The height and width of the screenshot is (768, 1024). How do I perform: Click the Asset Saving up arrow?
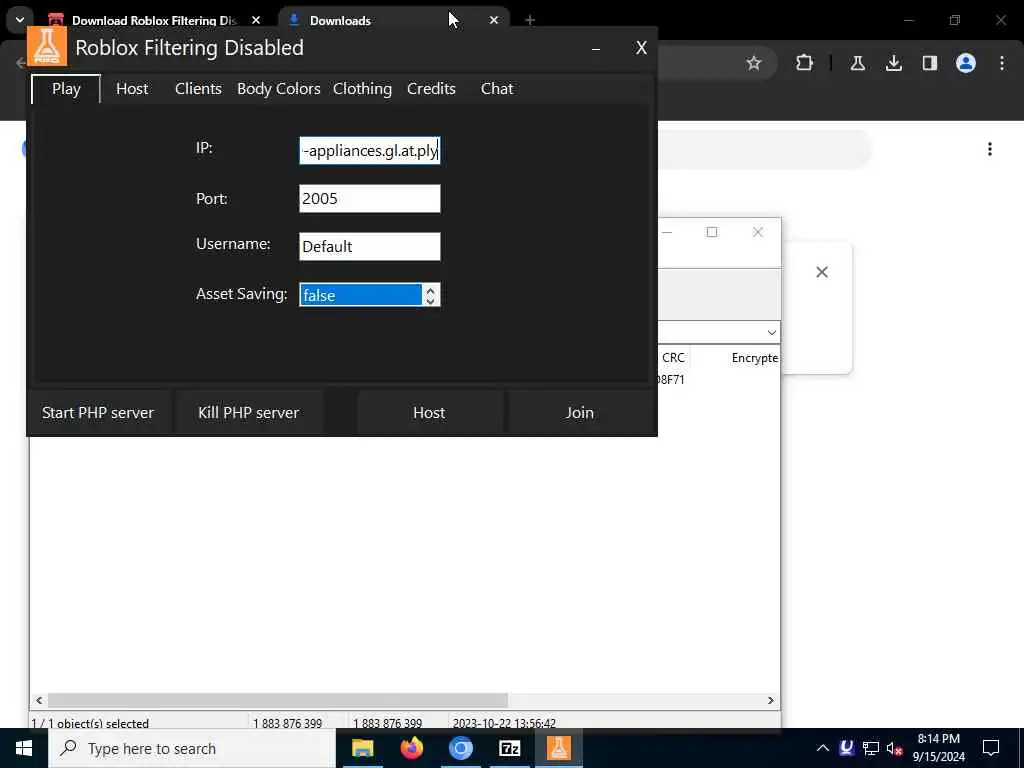pyautogui.click(x=430, y=289)
